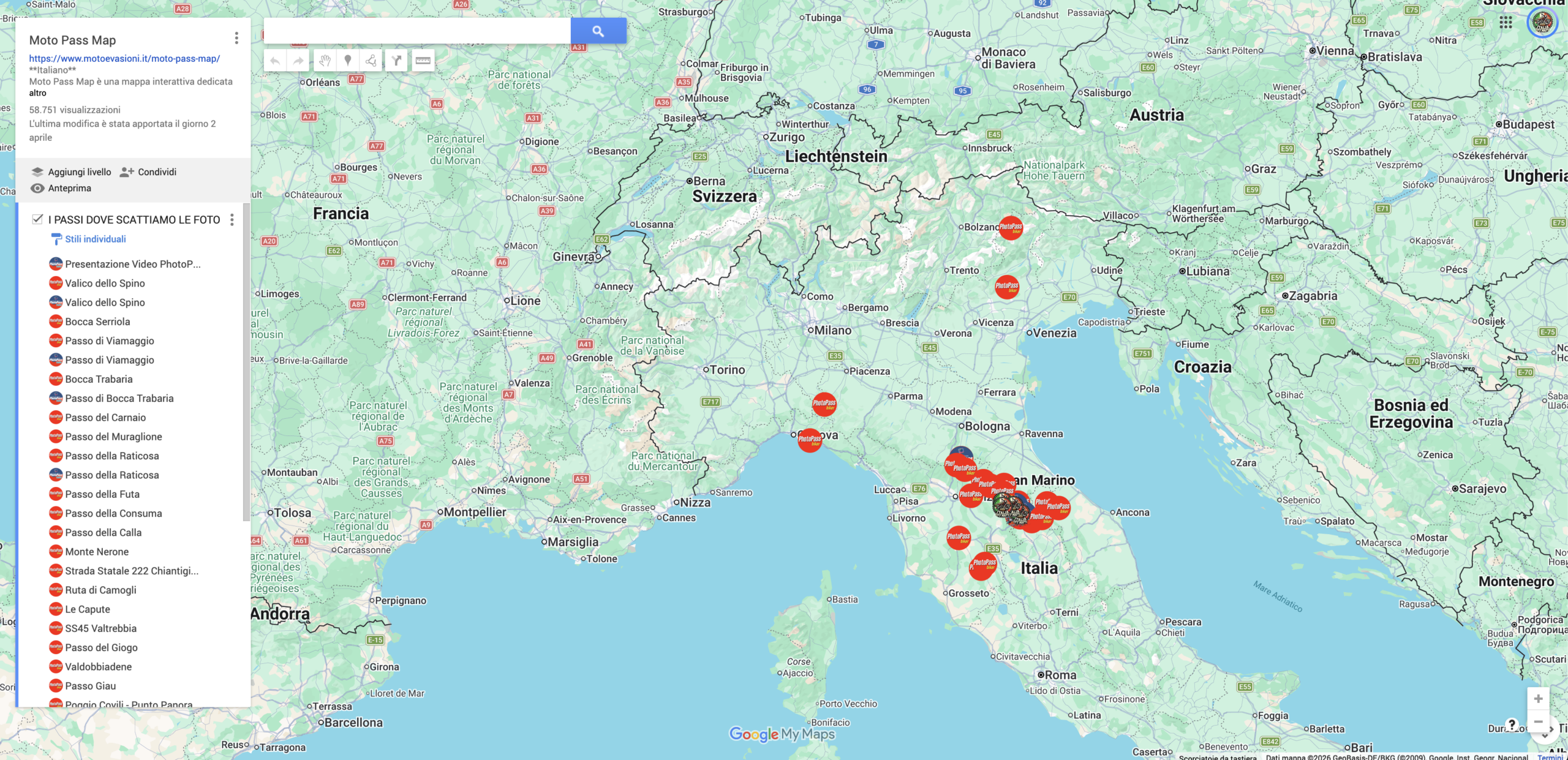This screenshot has width=1568, height=760.
Task: Click the '58.751 visualizzazioni' view count
Action: (75, 110)
